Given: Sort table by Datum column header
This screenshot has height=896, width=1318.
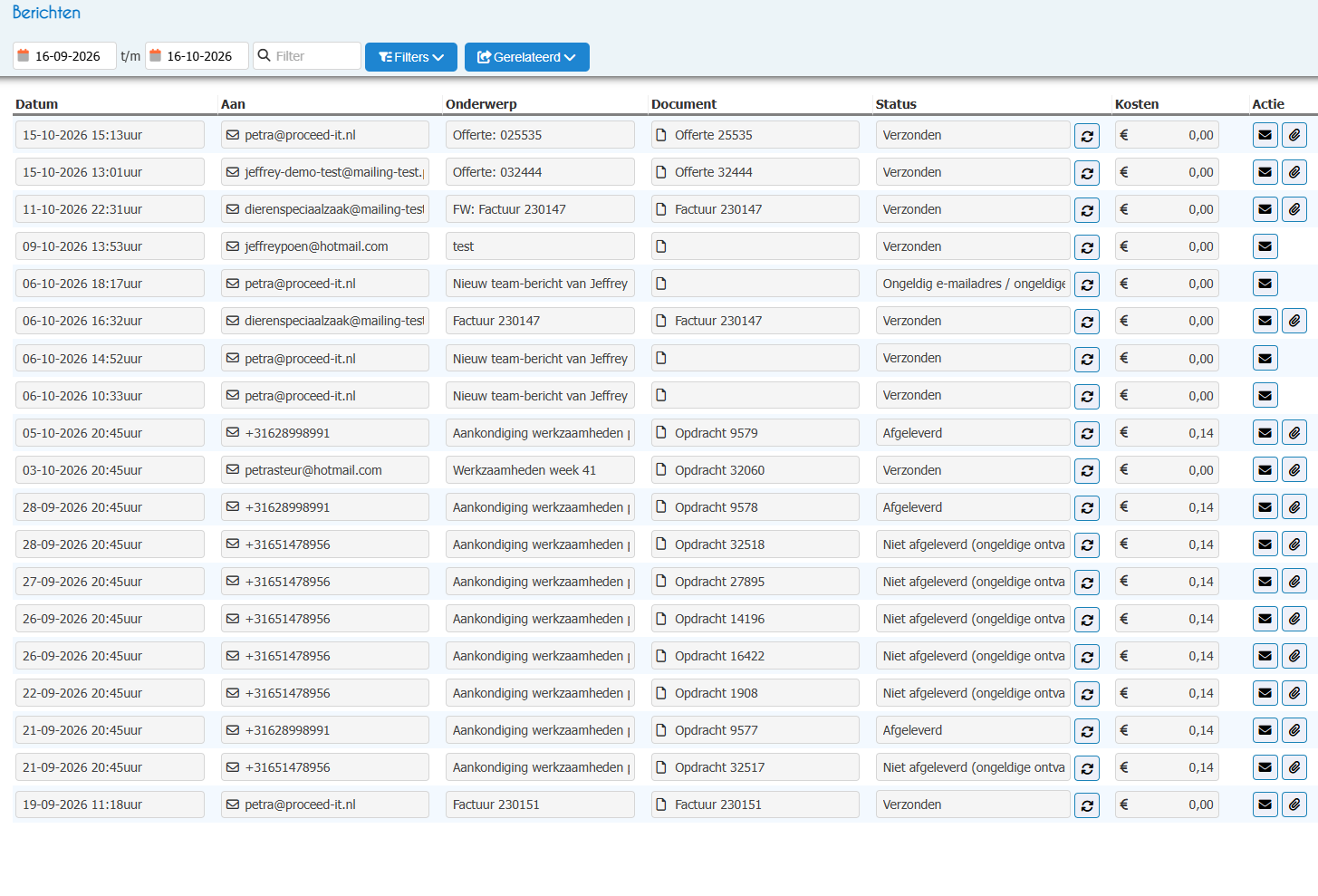Looking at the screenshot, I should pyautogui.click(x=36, y=104).
